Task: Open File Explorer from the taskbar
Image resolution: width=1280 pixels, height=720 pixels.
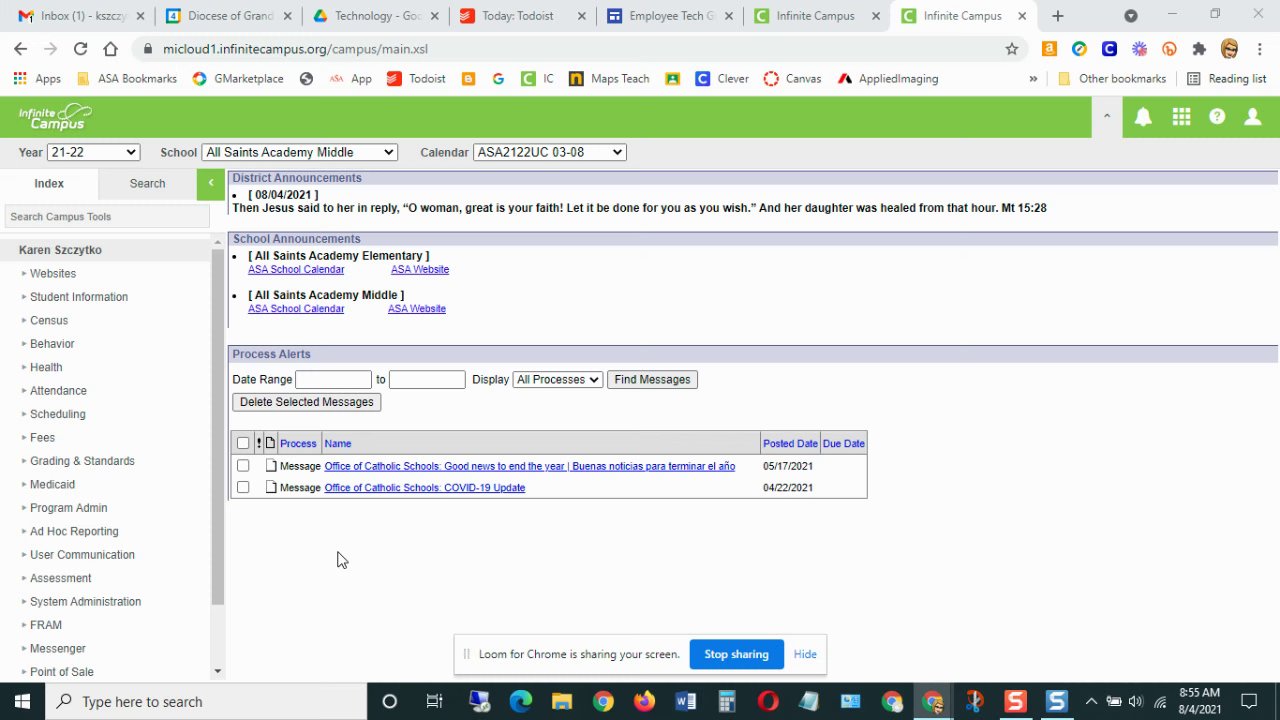Action: [562, 701]
